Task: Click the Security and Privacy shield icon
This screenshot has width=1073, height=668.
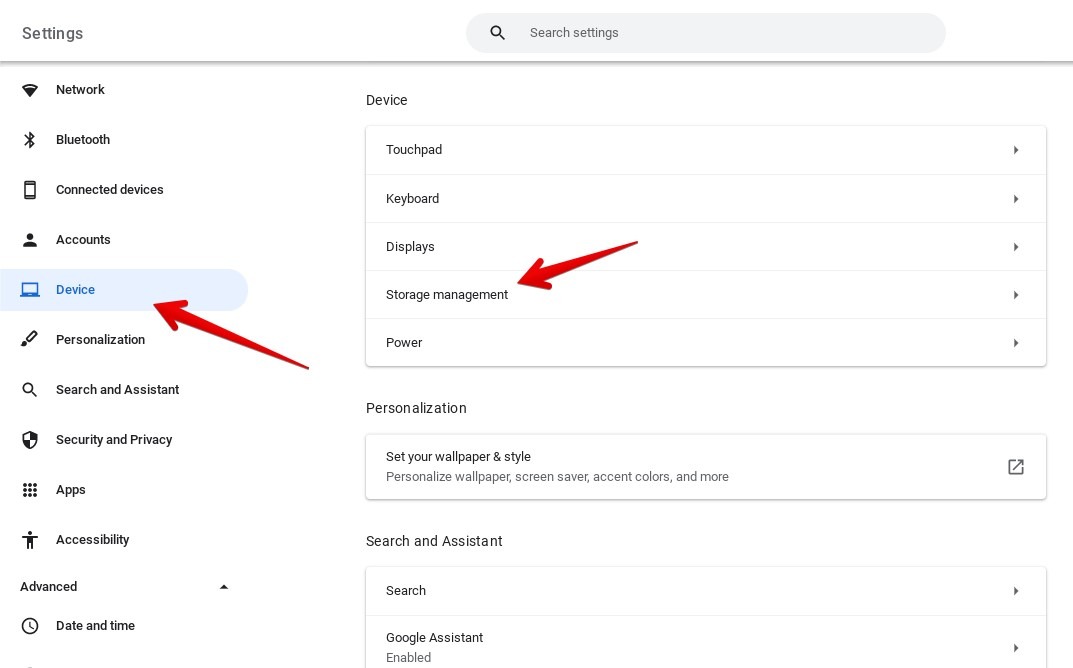Action: coord(30,439)
